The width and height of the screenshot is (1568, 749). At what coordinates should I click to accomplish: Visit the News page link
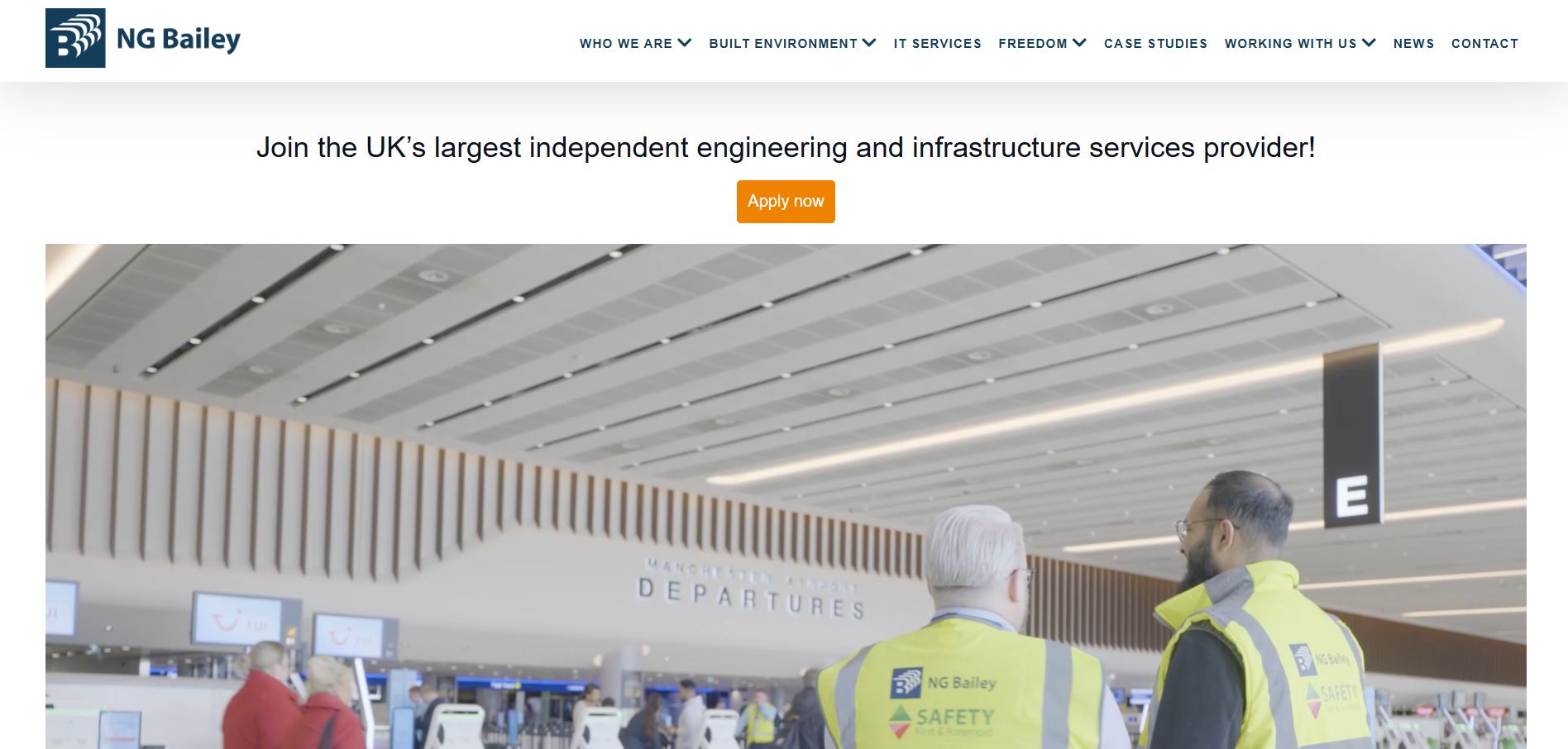[x=1413, y=44]
